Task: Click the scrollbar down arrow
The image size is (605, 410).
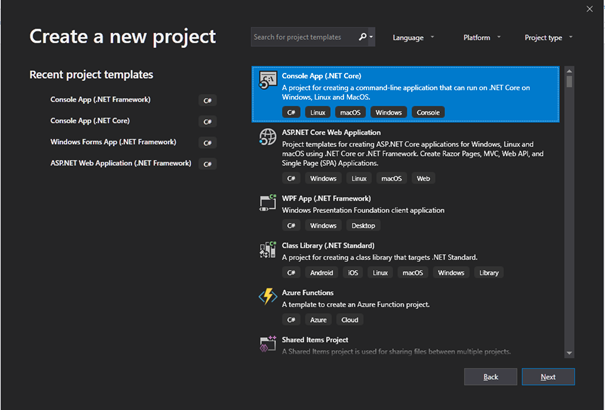Action: pyautogui.click(x=569, y=353)
